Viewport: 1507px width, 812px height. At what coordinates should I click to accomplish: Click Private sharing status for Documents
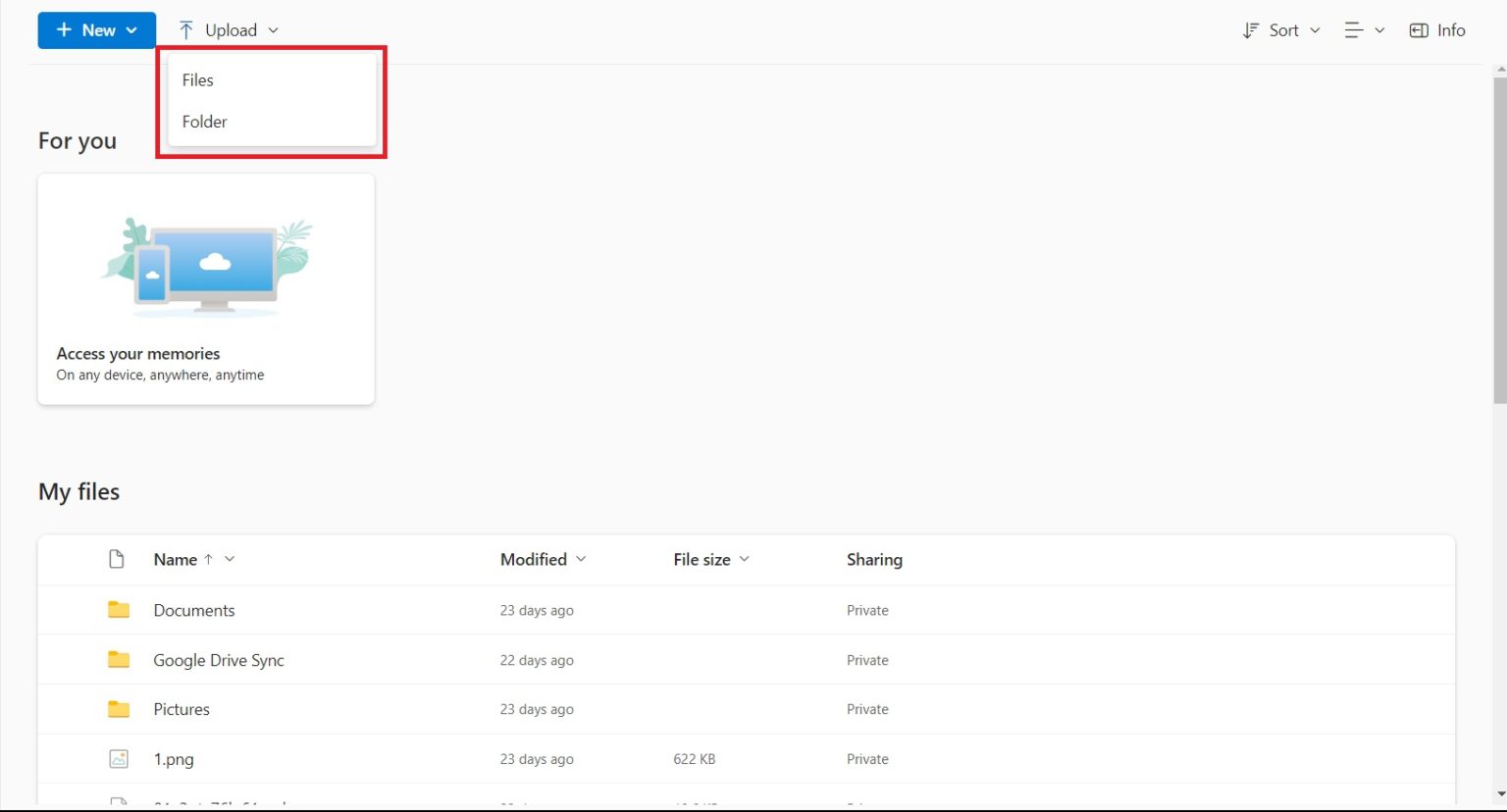[x=867, y=610]
